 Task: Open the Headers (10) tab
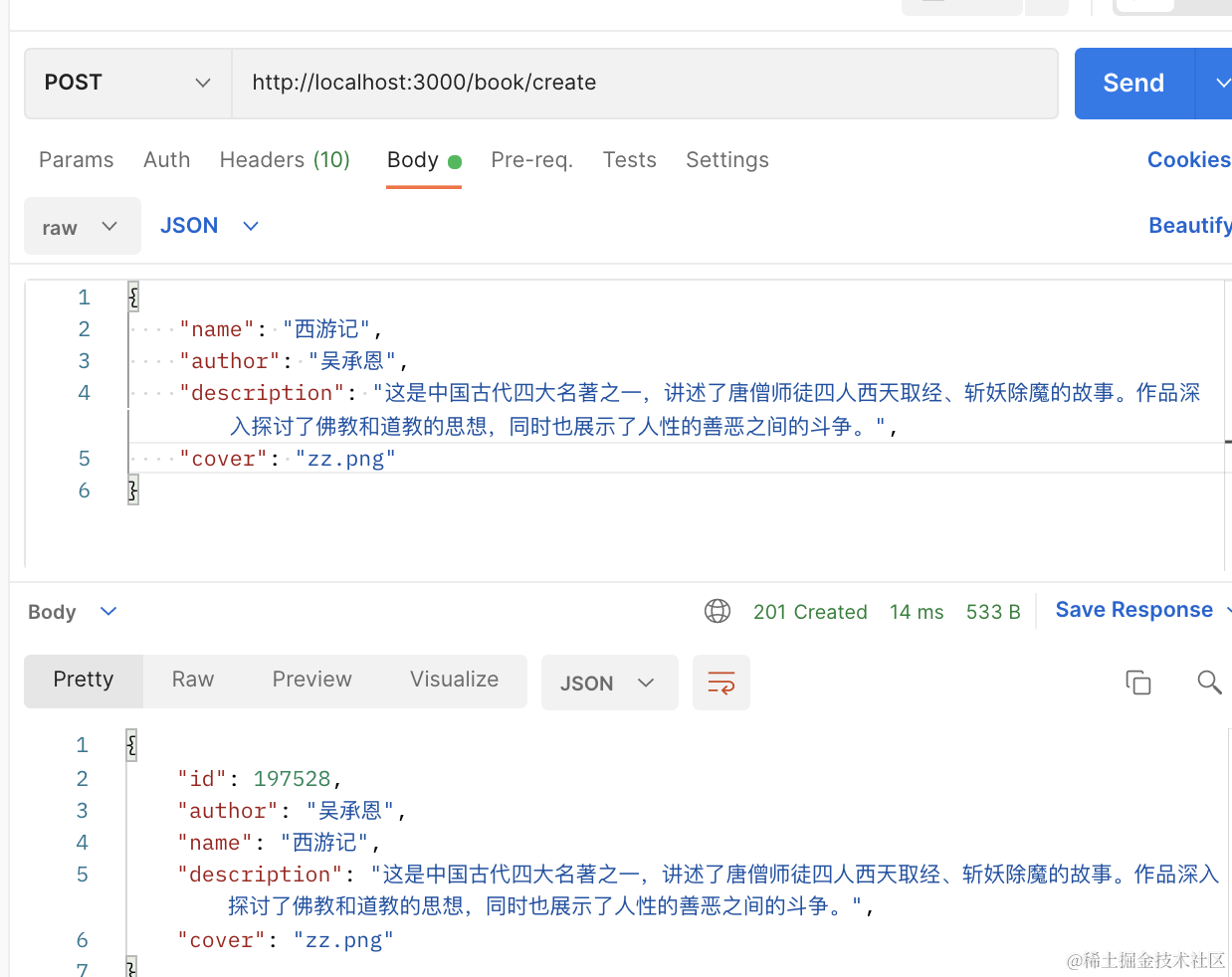point(285,160)
